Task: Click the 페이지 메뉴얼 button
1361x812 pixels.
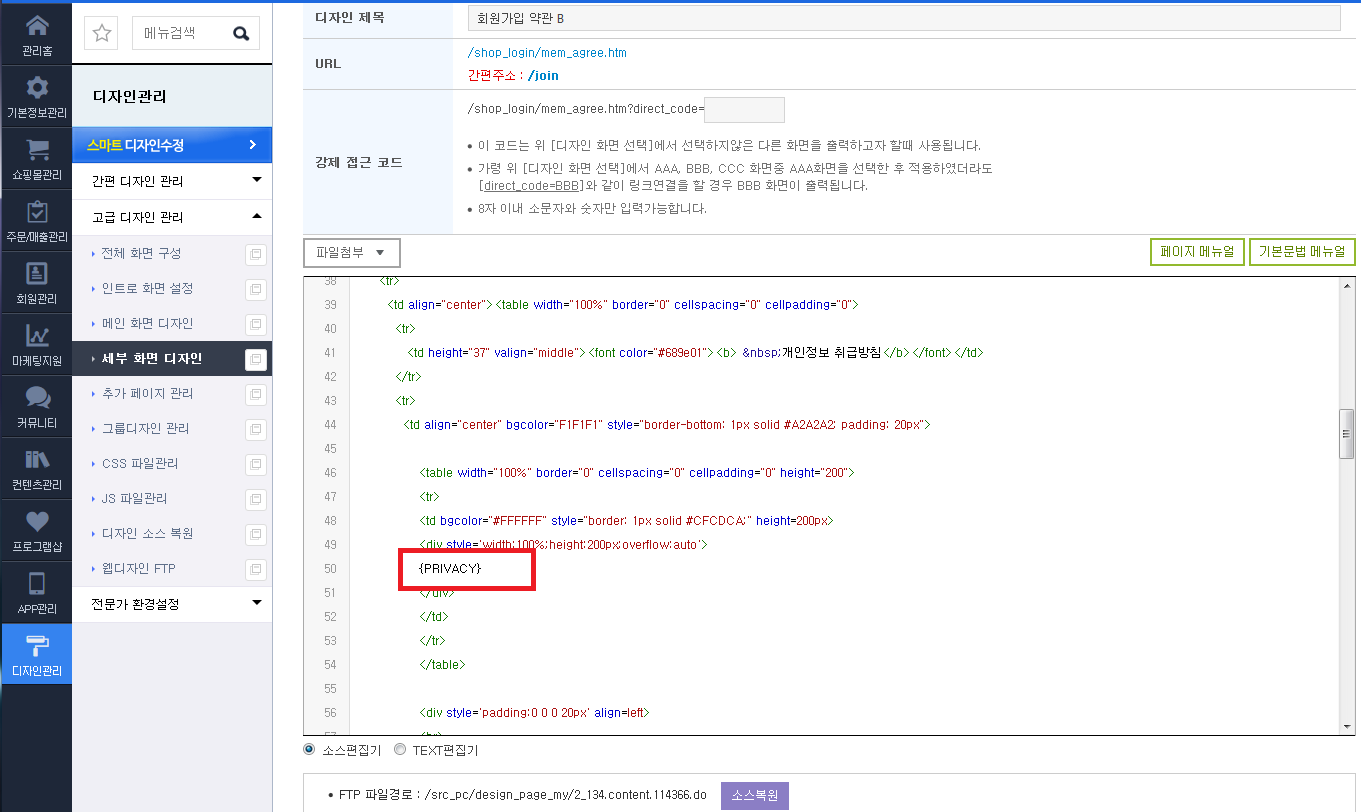Action: [x=1198, y=252]
